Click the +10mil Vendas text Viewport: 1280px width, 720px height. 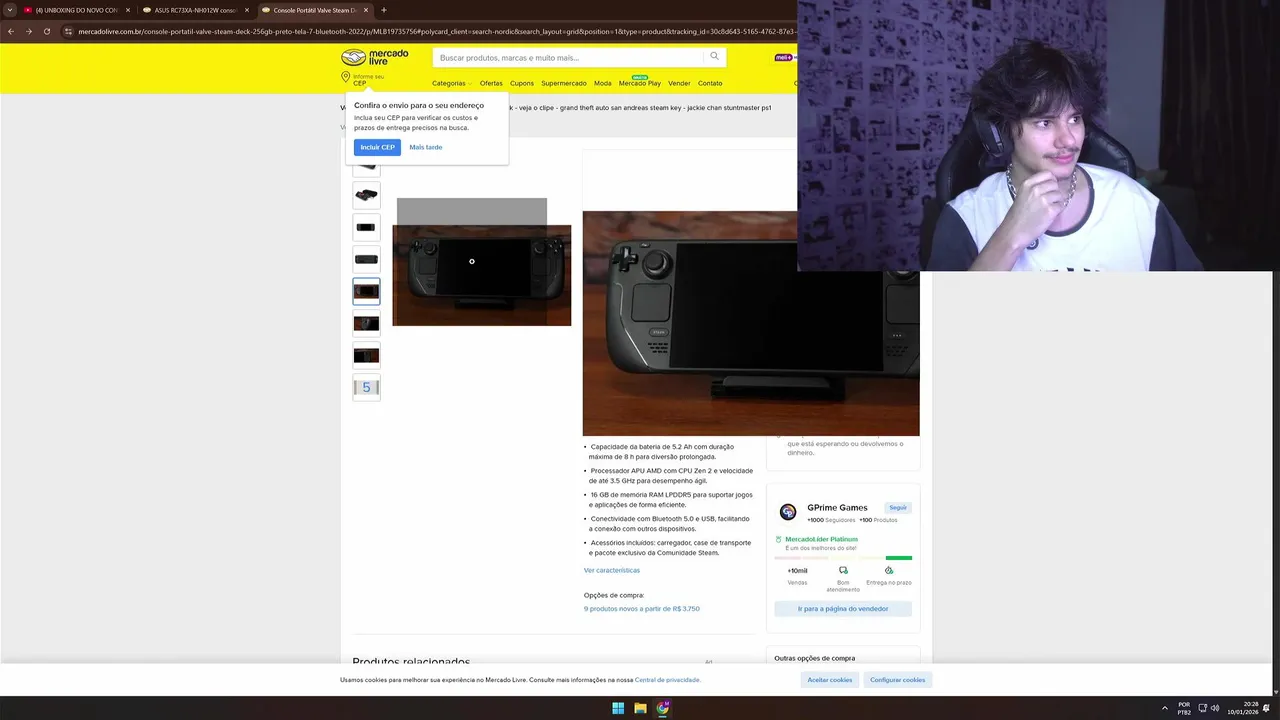[x=797, y=575]
